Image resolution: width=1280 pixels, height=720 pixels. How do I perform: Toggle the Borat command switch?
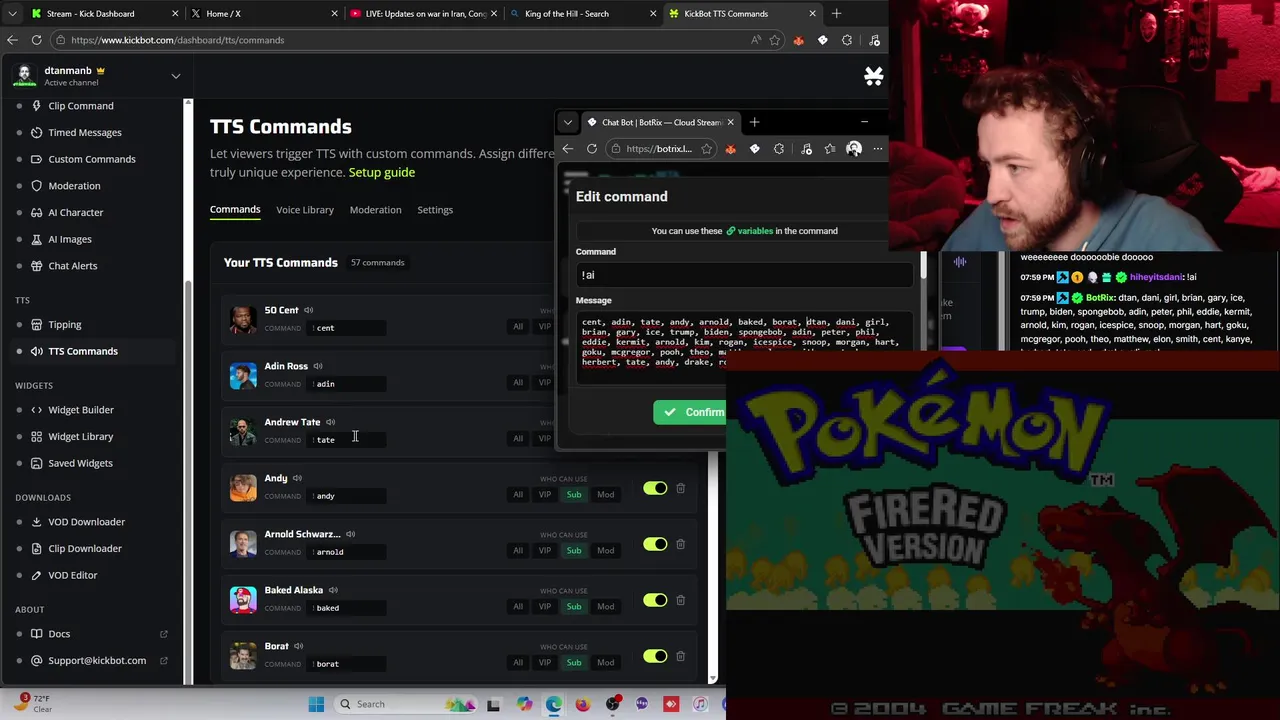(x=655, y=656)
